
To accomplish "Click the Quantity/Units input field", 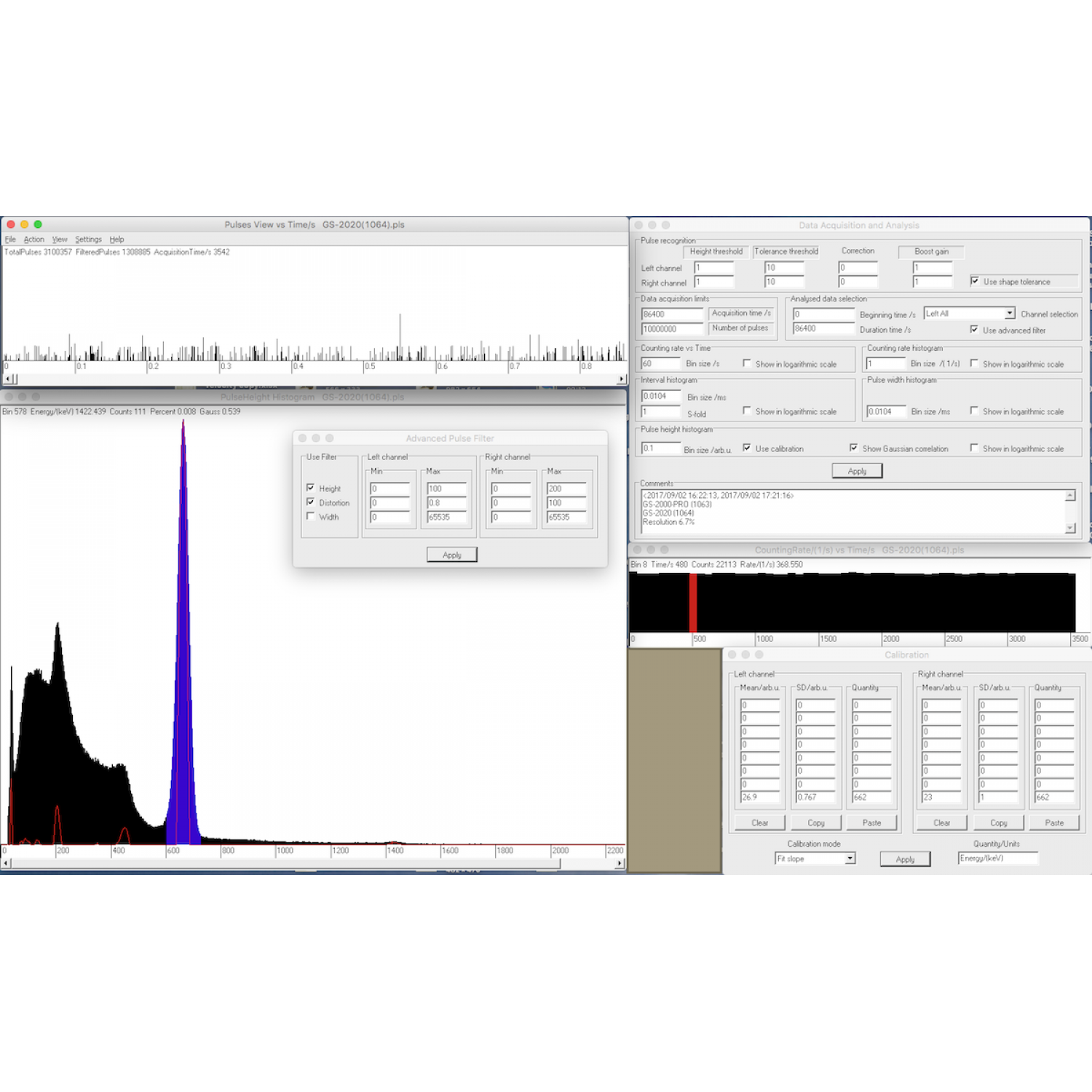I will click(x=997, y=858).
